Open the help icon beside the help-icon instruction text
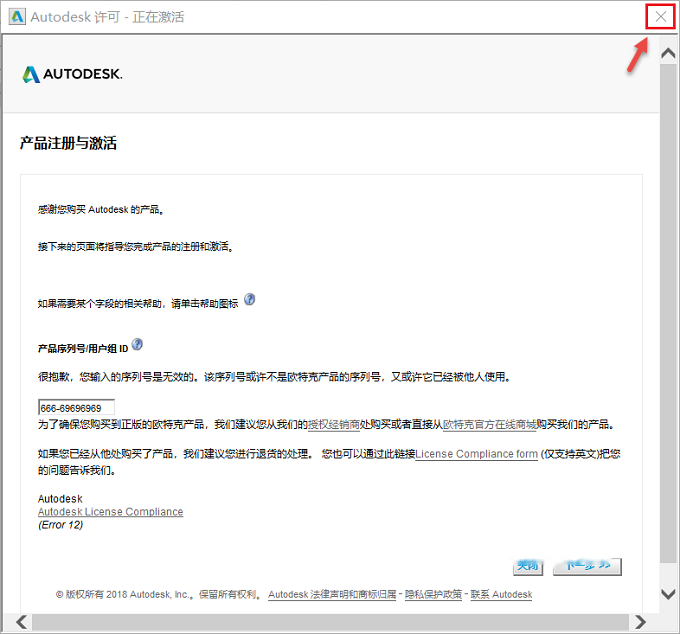 click(x=249, y=299)
